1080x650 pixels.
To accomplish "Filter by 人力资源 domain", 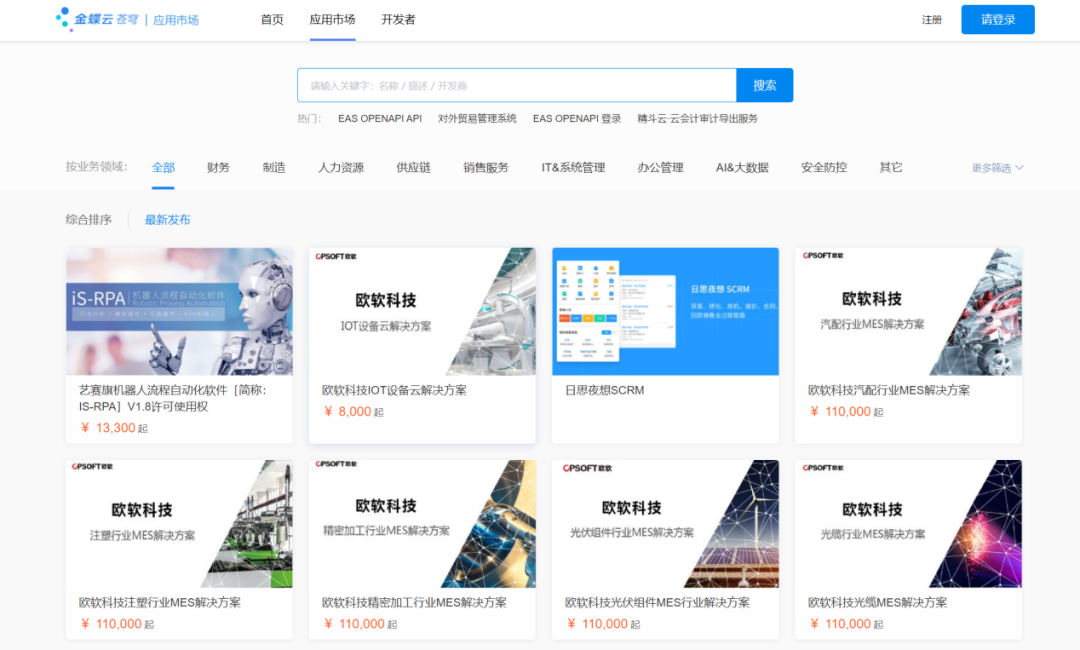I will pyautogui.click(x=341, y=167).
